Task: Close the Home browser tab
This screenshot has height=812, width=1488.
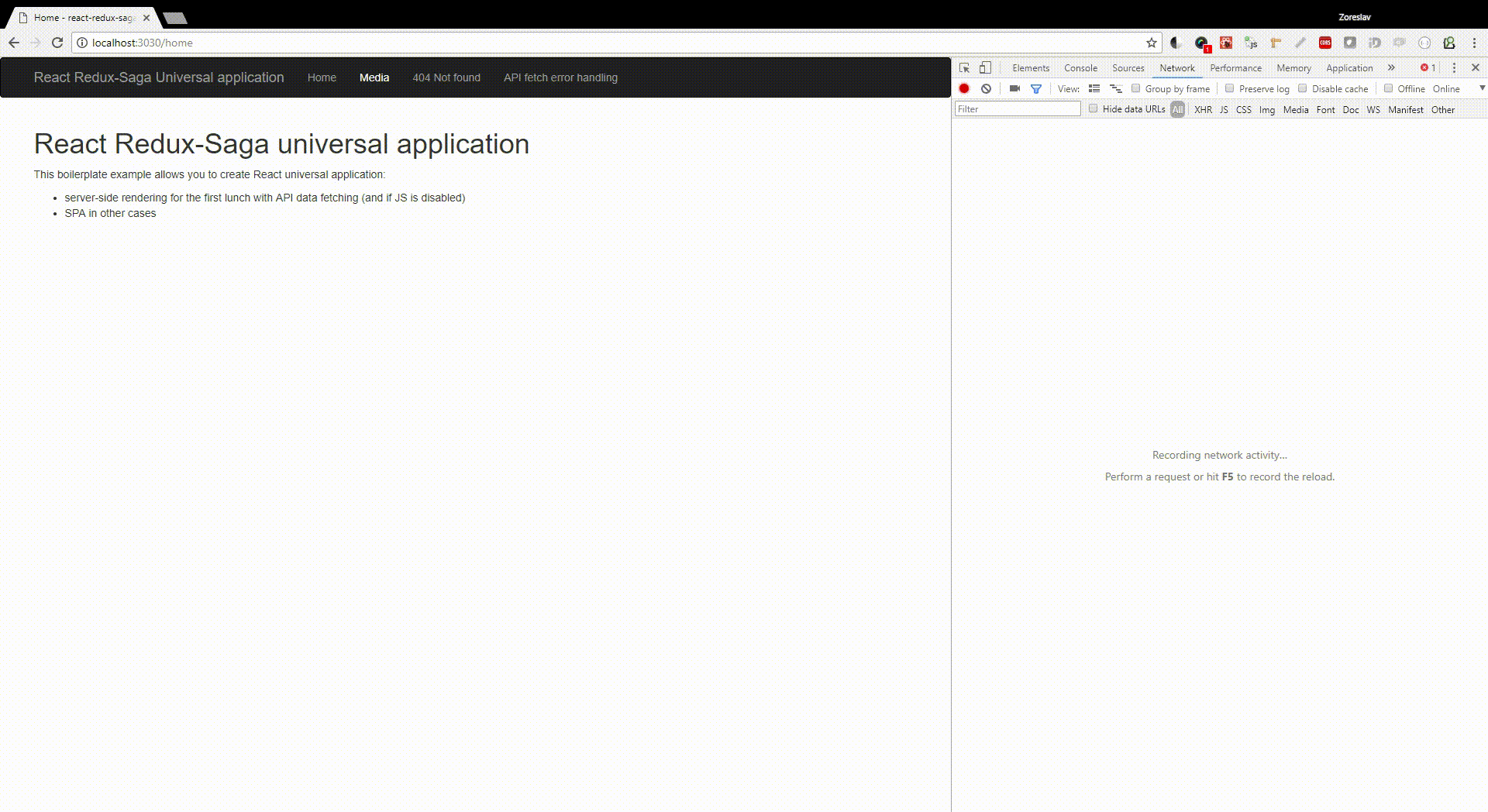Action: [x=146, y=18]
